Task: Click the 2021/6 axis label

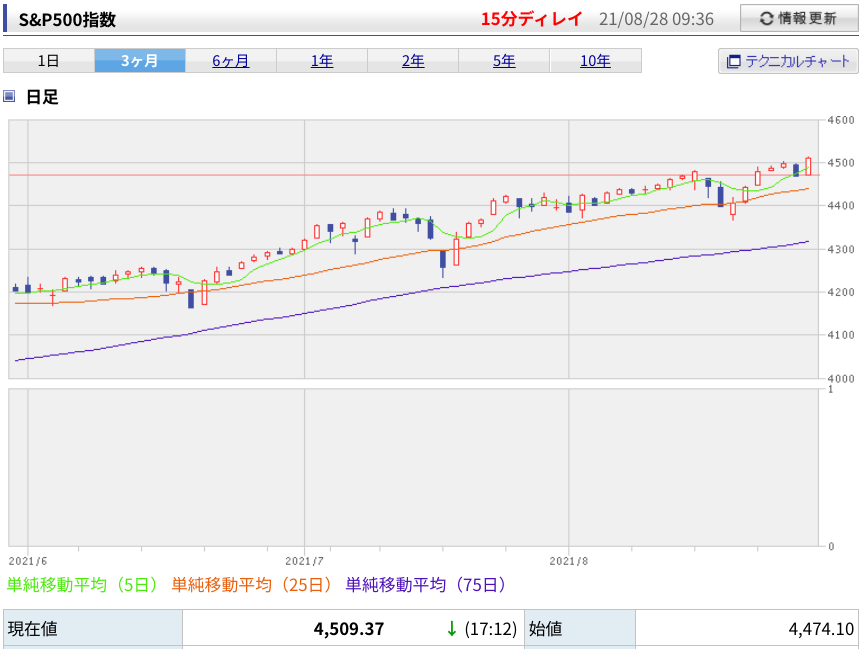Action: [x=28, y=561]
